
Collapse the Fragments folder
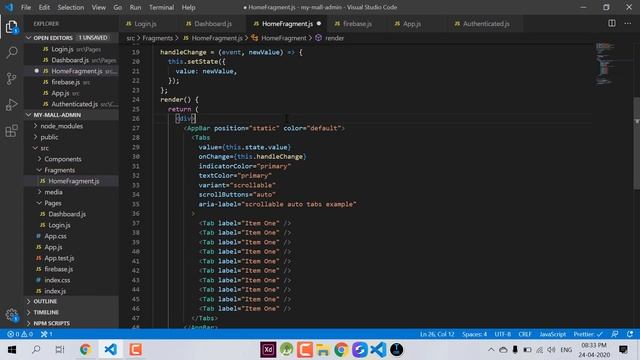[40, 170]
